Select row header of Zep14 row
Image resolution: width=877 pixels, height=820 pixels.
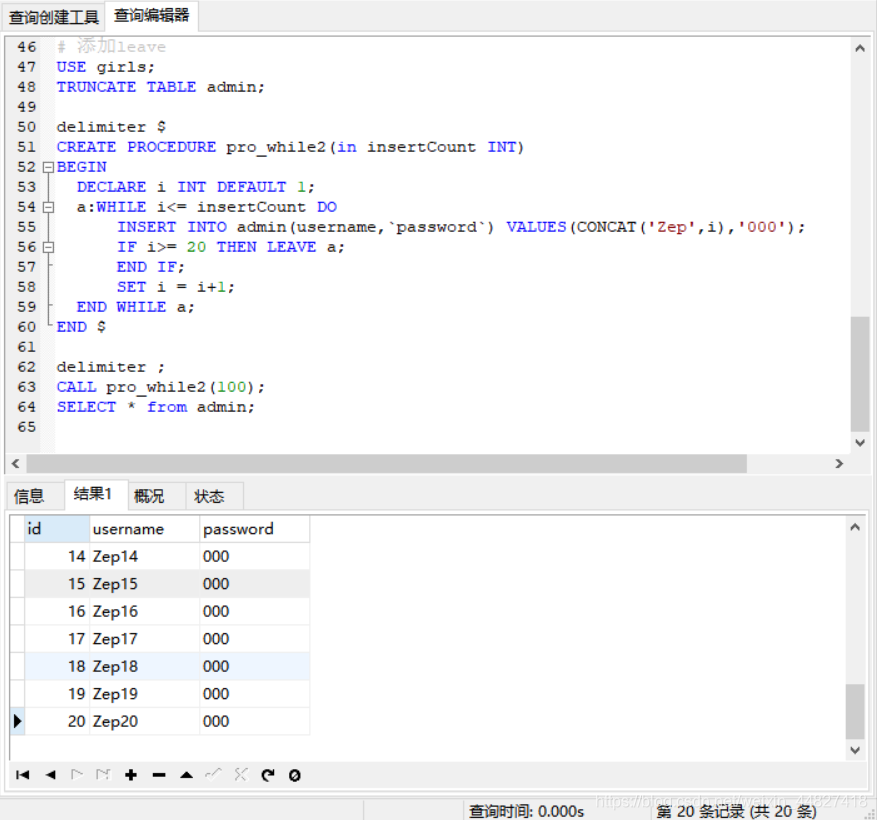tap(17, 556)
